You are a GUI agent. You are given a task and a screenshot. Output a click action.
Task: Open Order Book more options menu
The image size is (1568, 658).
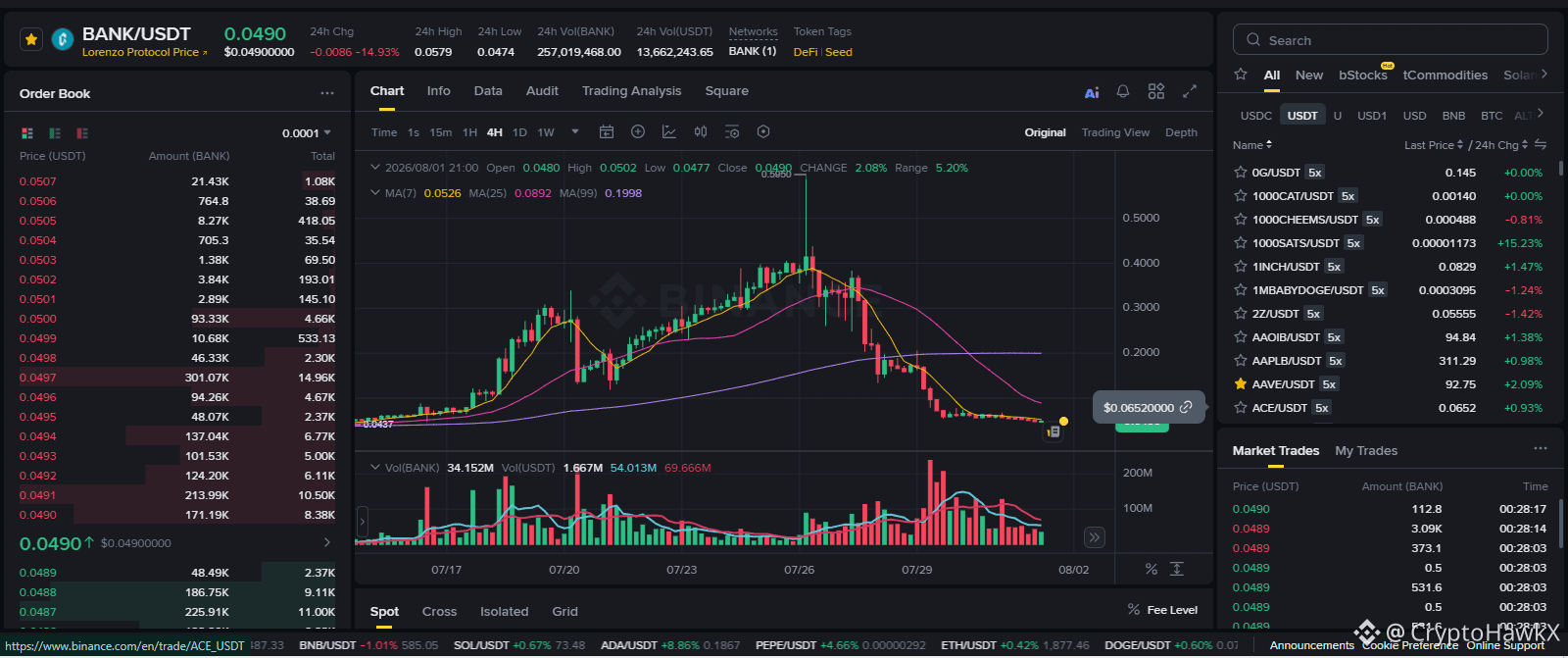[327, 93]
